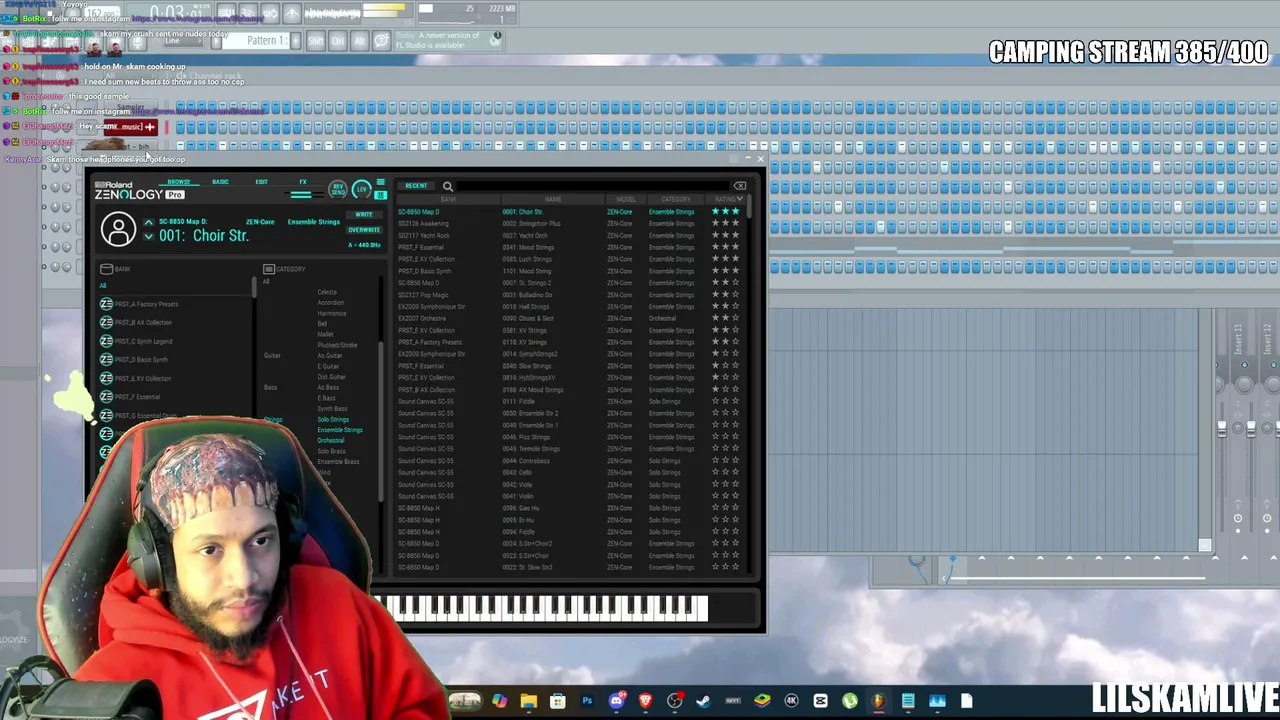Click the Bank list header icon
The width and height of the screenshot is (1280, 720).
coord(106,269)
